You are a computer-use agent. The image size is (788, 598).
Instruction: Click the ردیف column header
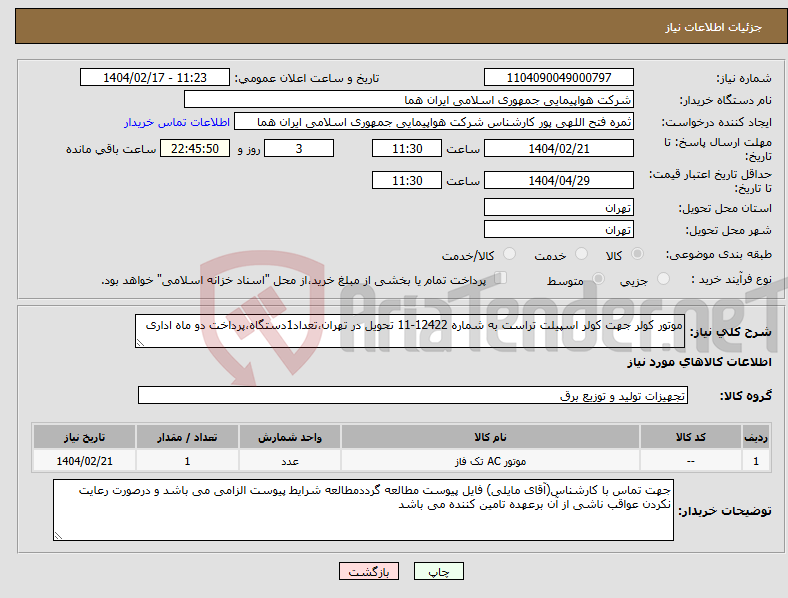point(756,437)
